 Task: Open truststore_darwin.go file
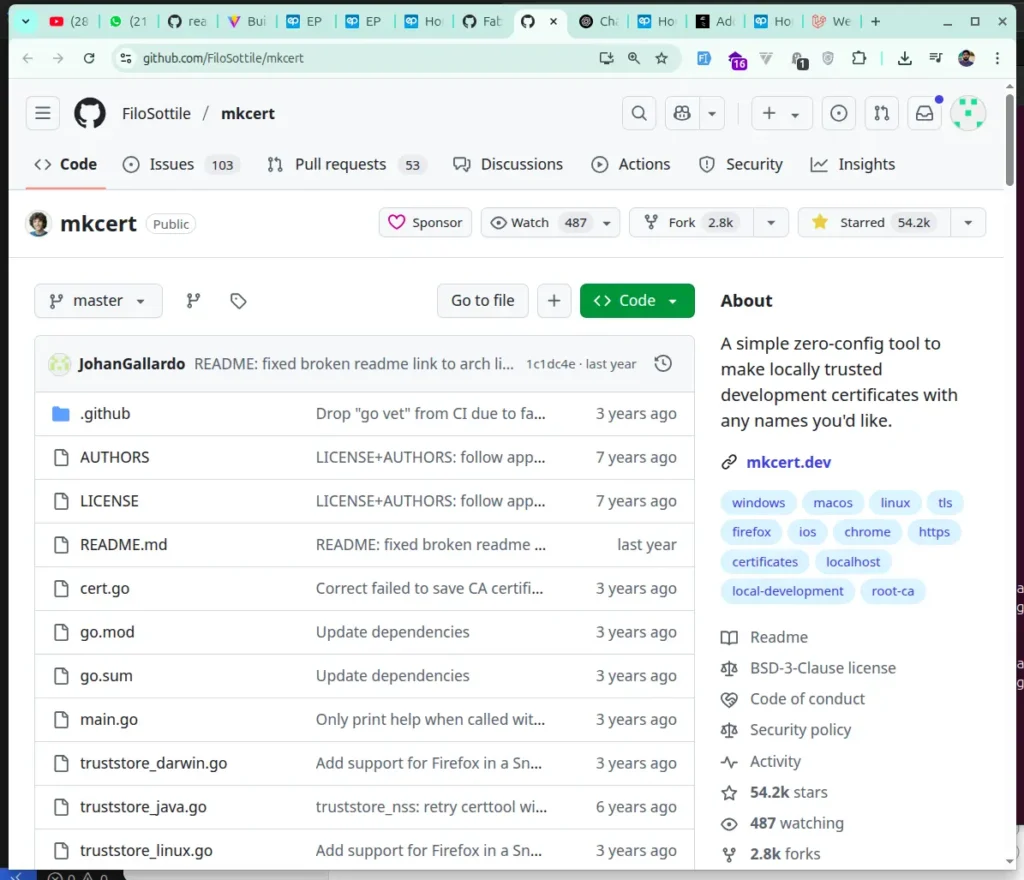pyautogui.click(x=153, y=763)
